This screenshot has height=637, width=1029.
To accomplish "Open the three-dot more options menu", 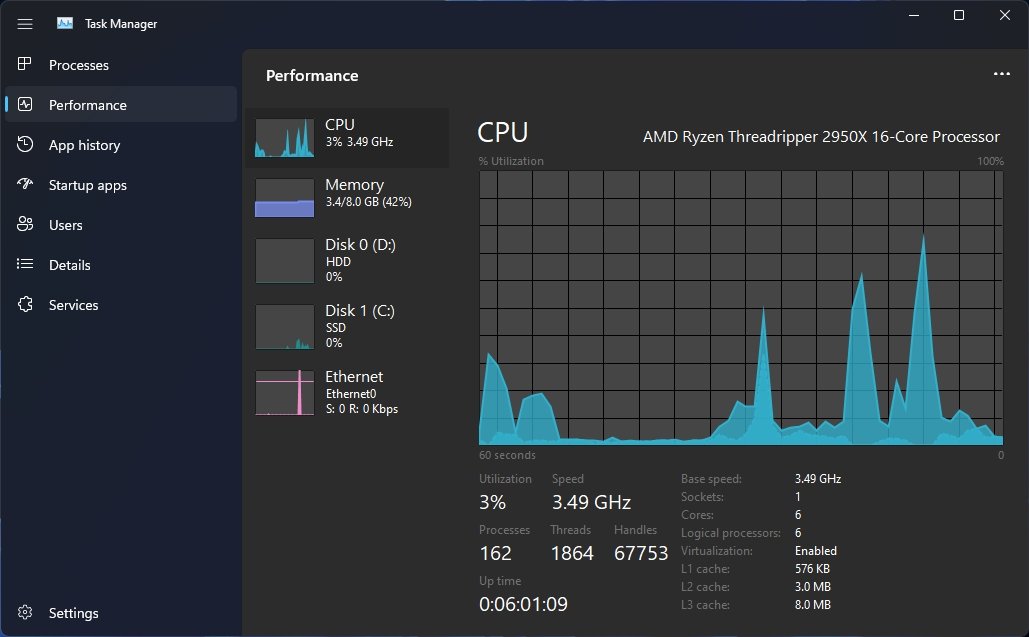I will tap(1002, 74).
